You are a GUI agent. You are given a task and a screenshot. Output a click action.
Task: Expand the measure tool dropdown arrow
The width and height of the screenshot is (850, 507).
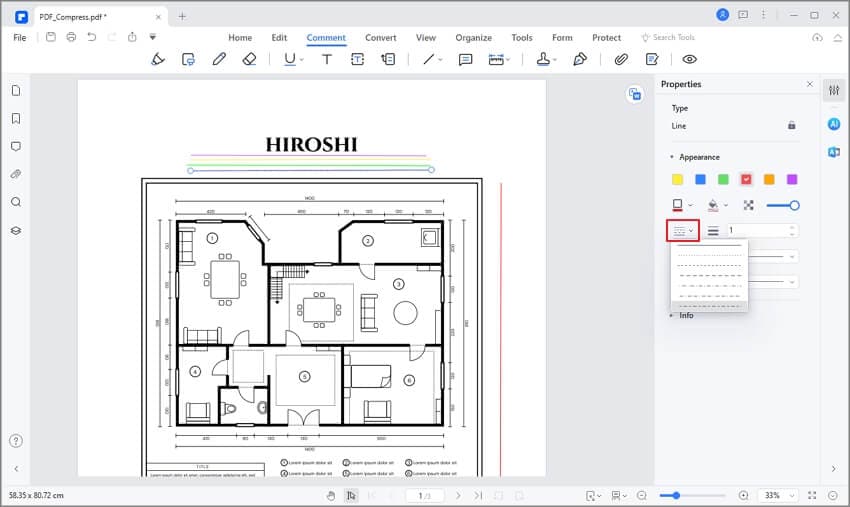508,60
